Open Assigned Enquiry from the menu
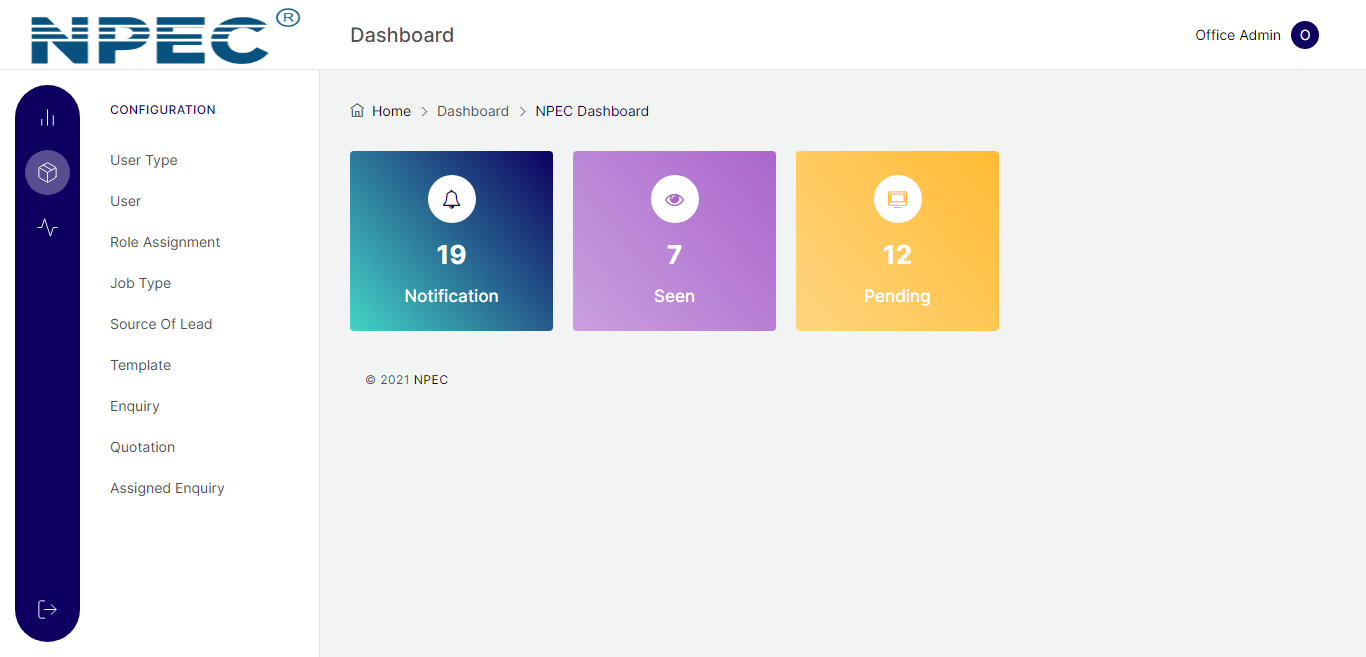1366x657 pixels. 167,488
